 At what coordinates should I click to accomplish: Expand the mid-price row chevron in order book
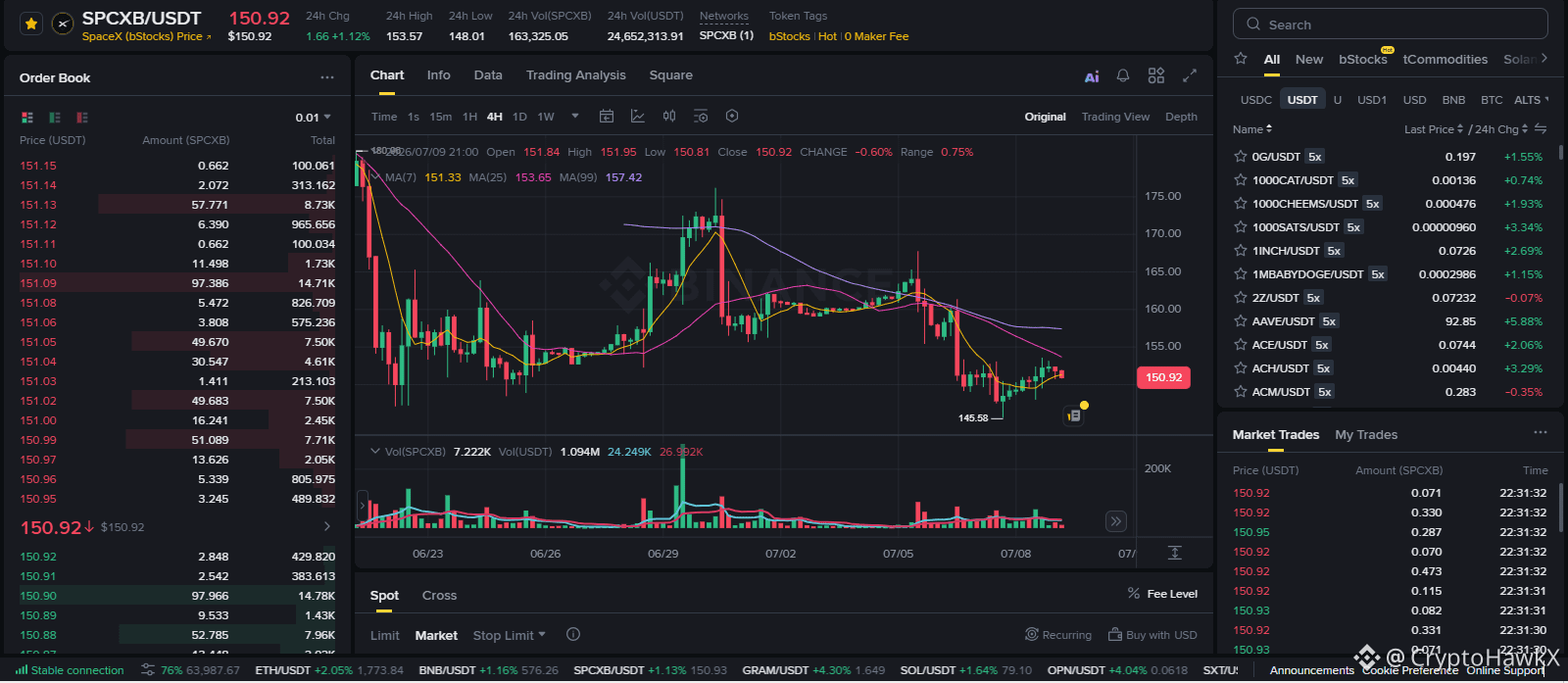tap(326, 526)
